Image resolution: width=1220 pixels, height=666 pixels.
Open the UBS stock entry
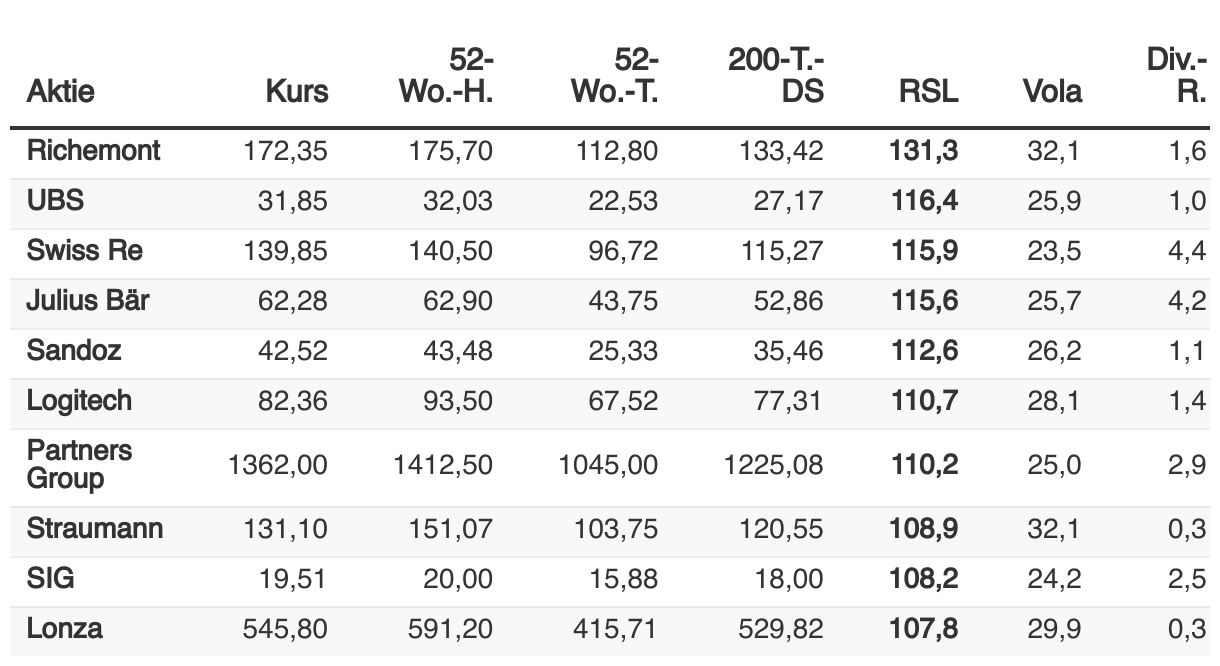(x=55, y=201)
